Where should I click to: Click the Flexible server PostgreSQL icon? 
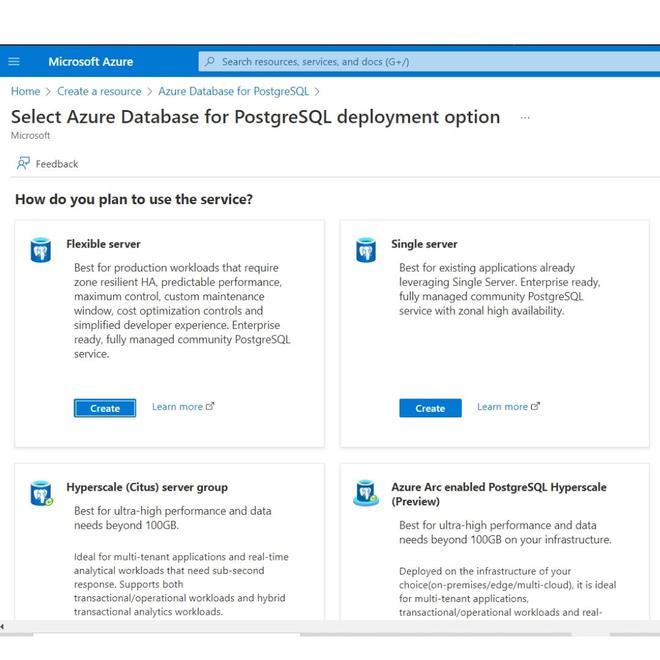click(x=41, y=250)
